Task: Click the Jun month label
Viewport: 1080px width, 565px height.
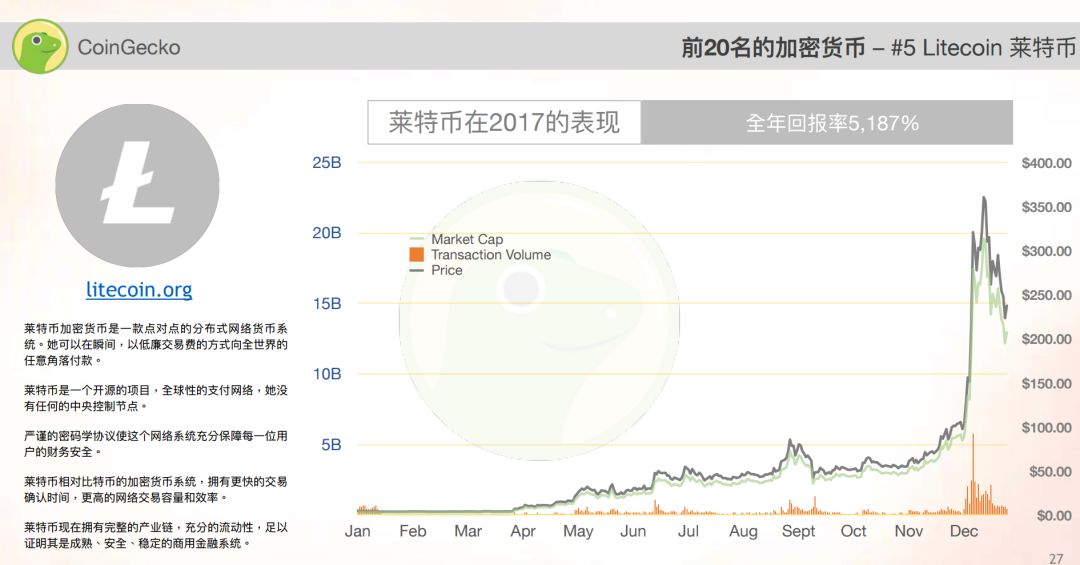Action: [633, 531]
